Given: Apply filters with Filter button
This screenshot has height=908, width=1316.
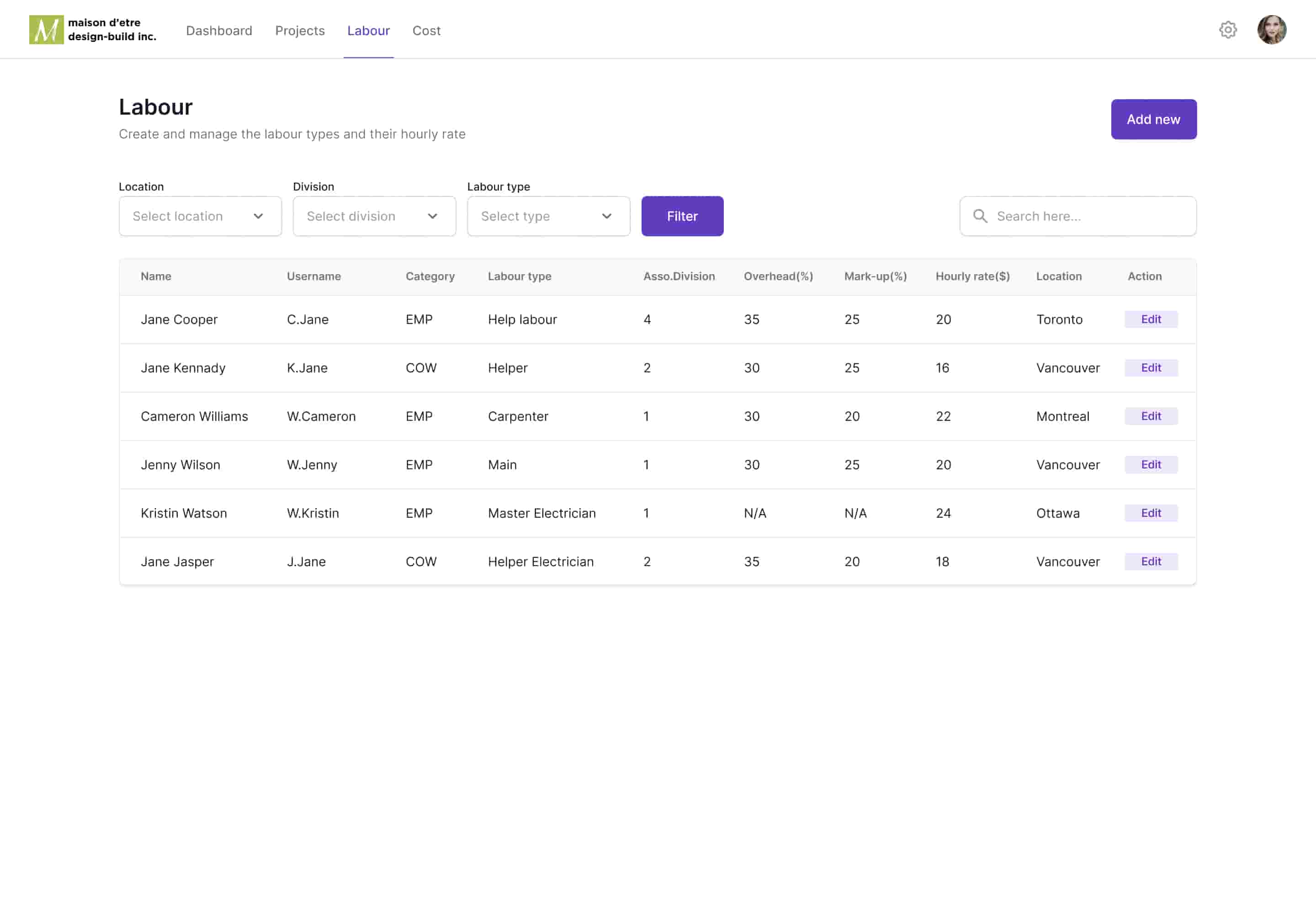Looking at the screenshot, I should coord(682,216).
